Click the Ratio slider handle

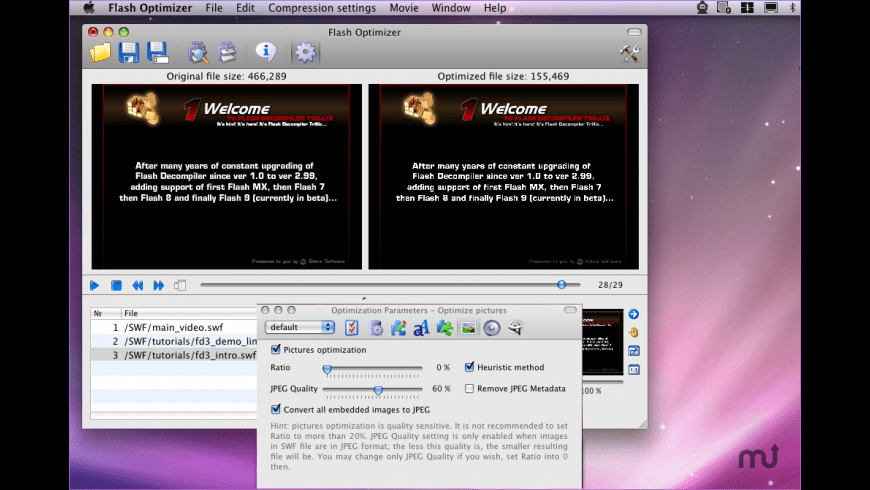pyautogui.click(x=327, y=368)
